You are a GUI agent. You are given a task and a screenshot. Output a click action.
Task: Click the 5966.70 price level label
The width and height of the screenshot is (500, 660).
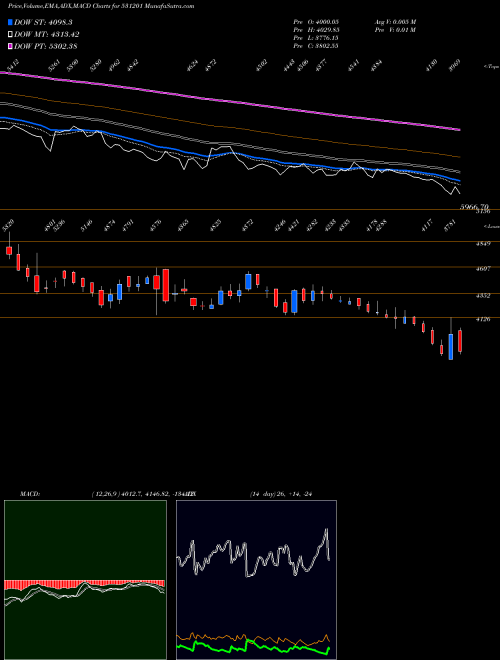coord(474,207)
